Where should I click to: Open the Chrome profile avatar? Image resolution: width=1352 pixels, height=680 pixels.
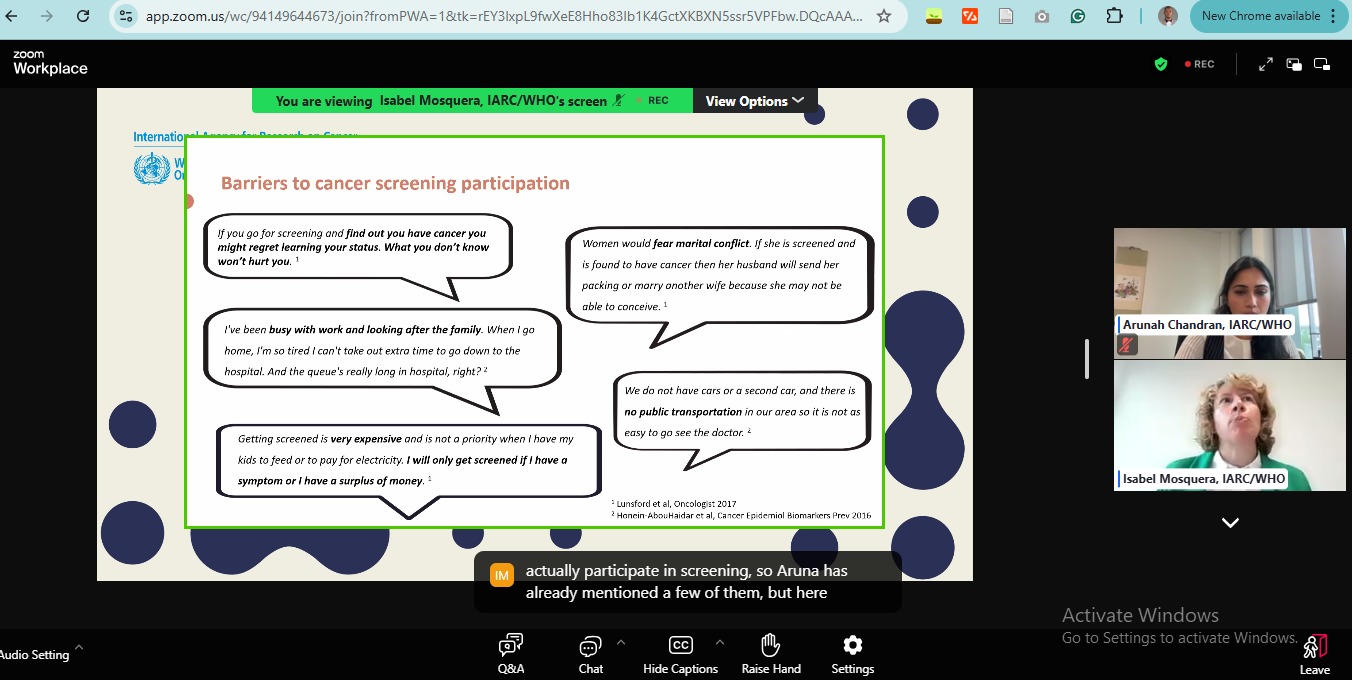pos(1167,16)
